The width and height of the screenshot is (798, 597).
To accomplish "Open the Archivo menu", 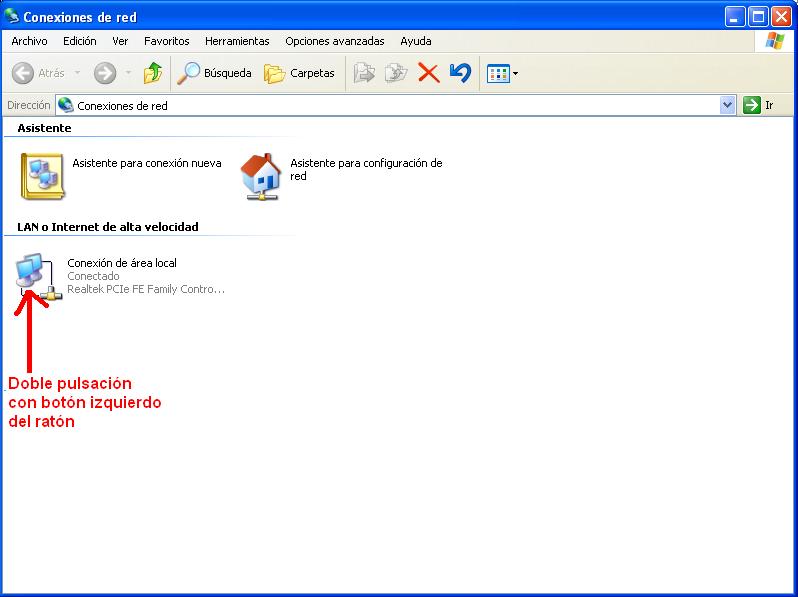I will pyautogui.click(x=30, y=41).
